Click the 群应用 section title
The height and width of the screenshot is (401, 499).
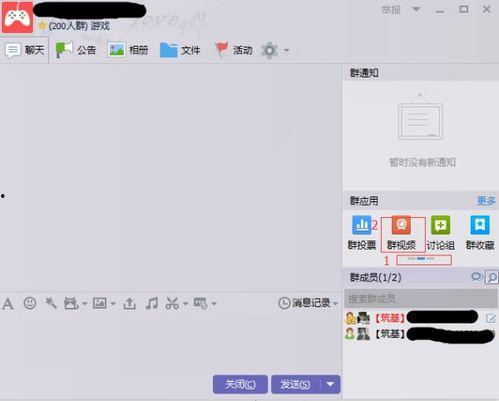click(x=364, y=201)
